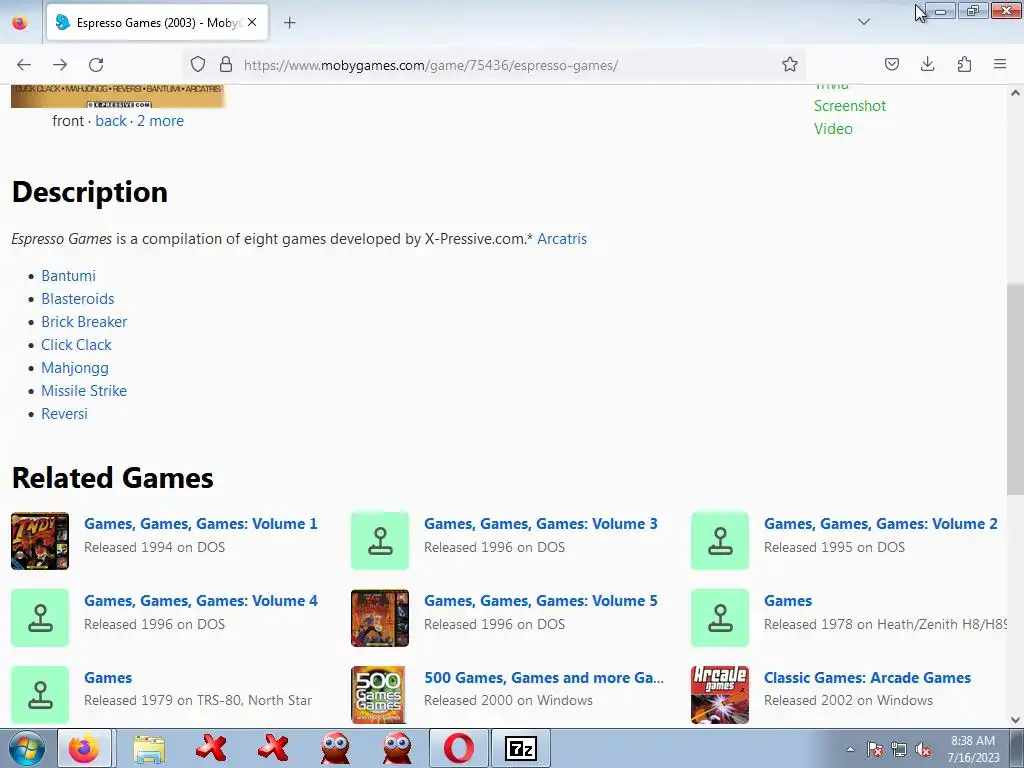Select the Espresso Games (2003) tab
Image resolution: width=1024 pixels, height=768 pixels.
pyautogui.click(x=157, y=22)
